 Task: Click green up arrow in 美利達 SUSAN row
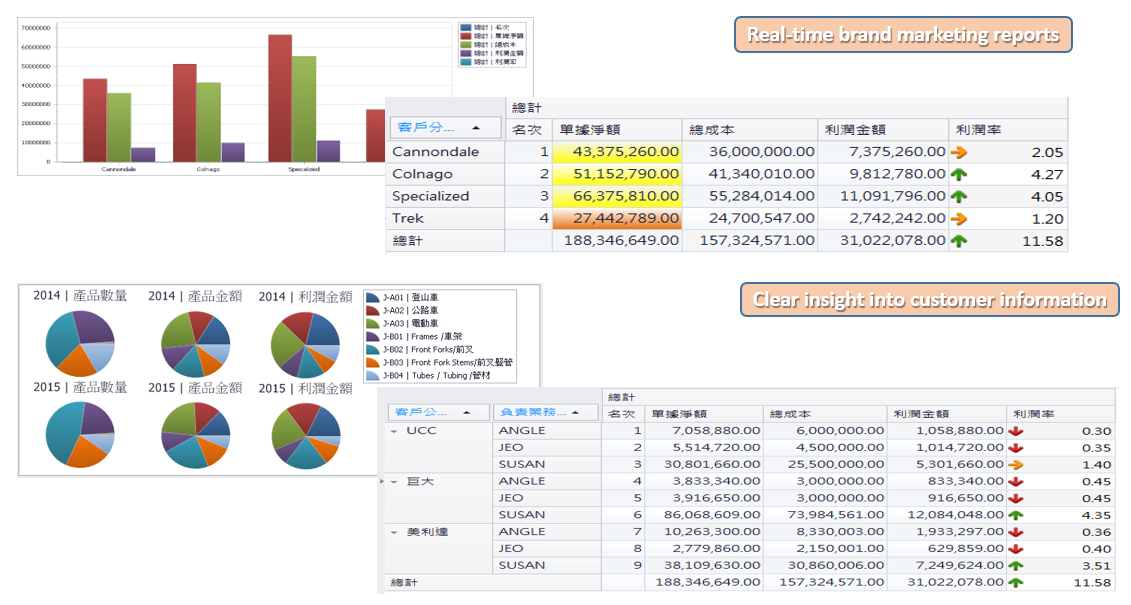[x=1016, y=565]
